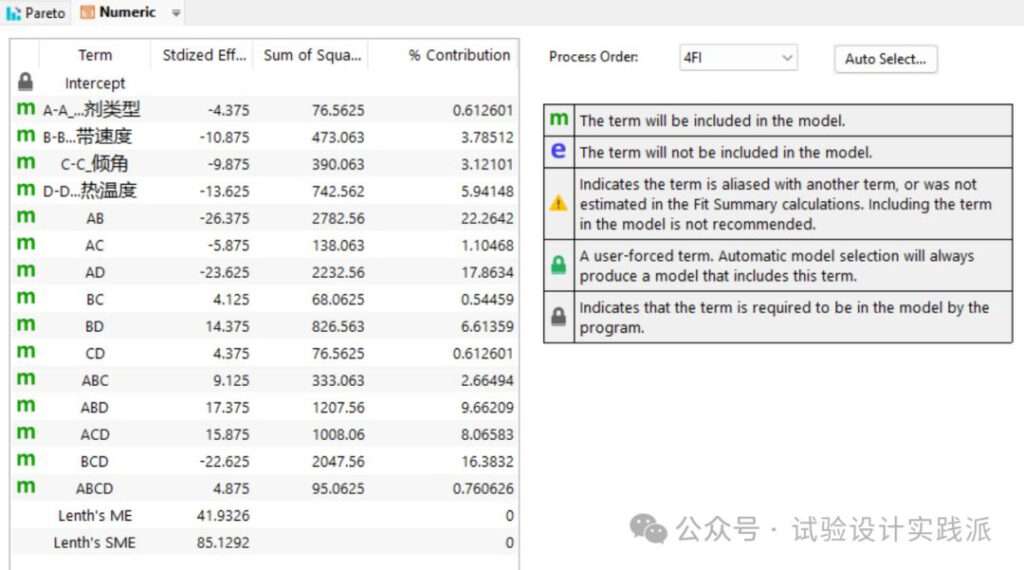Click the green user-forced lock icon
This screenshot has height=570, width=1024.
(558, 265)
